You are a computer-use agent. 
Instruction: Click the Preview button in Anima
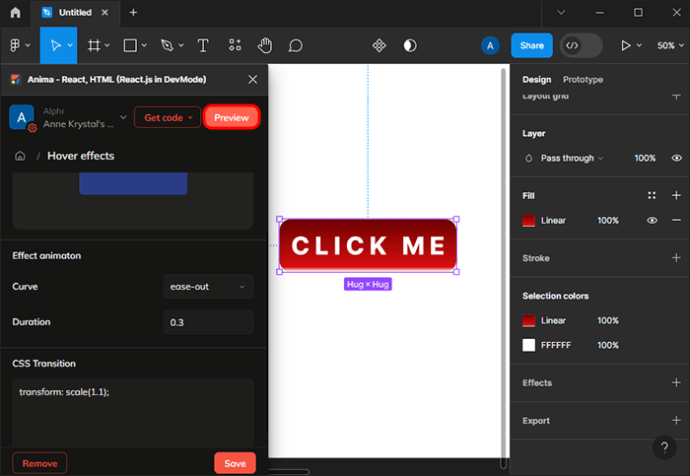tap(232, 117)
